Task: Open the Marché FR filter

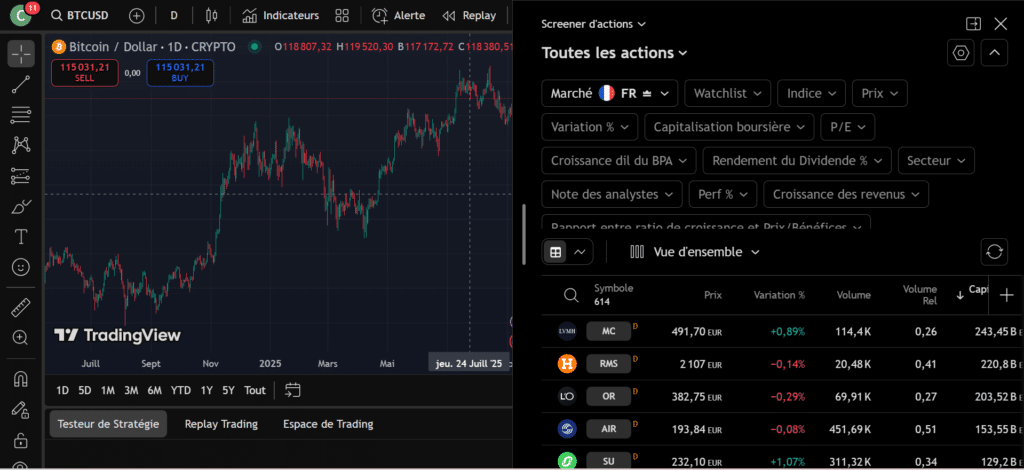Action: pyautogui.click(x=610, y=93)
